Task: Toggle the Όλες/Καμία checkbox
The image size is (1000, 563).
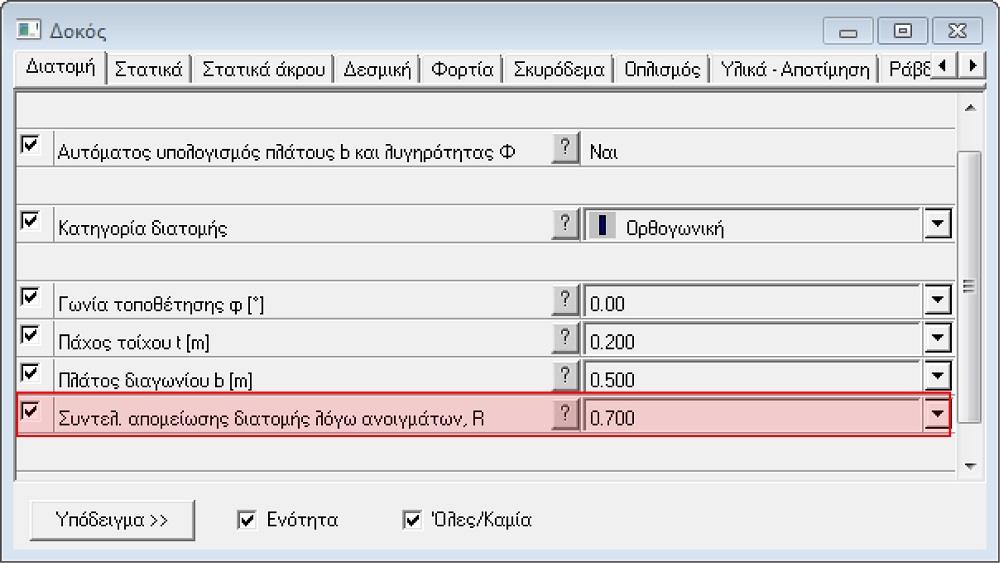Action: tap(411, 520)
